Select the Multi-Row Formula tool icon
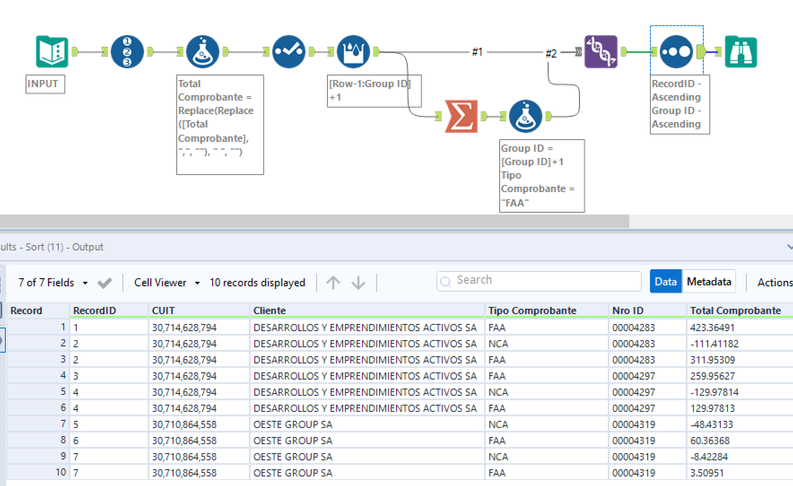This screenshot has width=793, height=486. 354,52
